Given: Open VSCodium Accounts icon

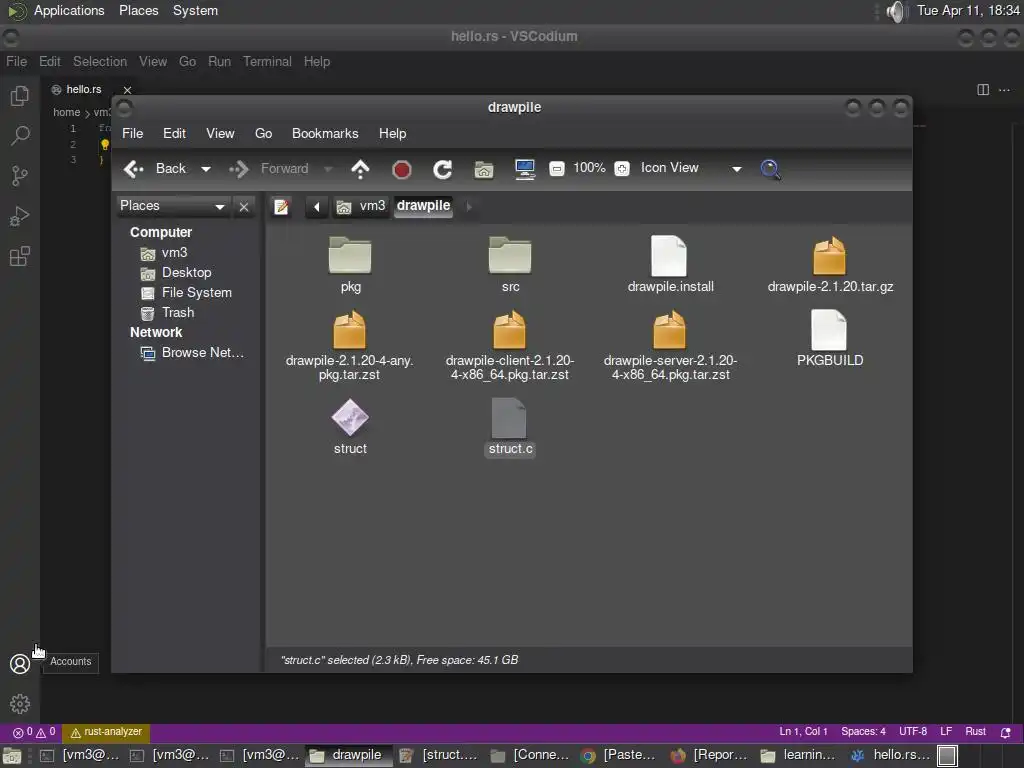Looking at the screenshot, I should [20, 664].
